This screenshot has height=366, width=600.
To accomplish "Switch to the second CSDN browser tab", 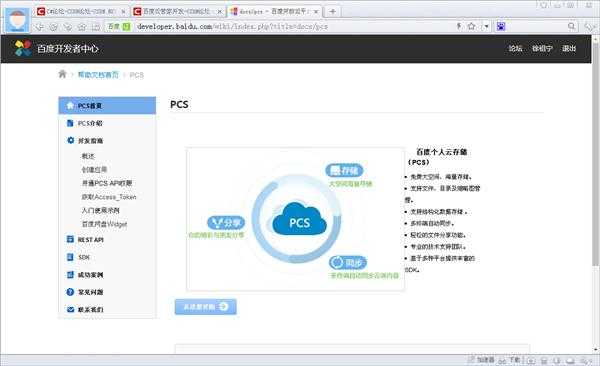I will point(178,11).
